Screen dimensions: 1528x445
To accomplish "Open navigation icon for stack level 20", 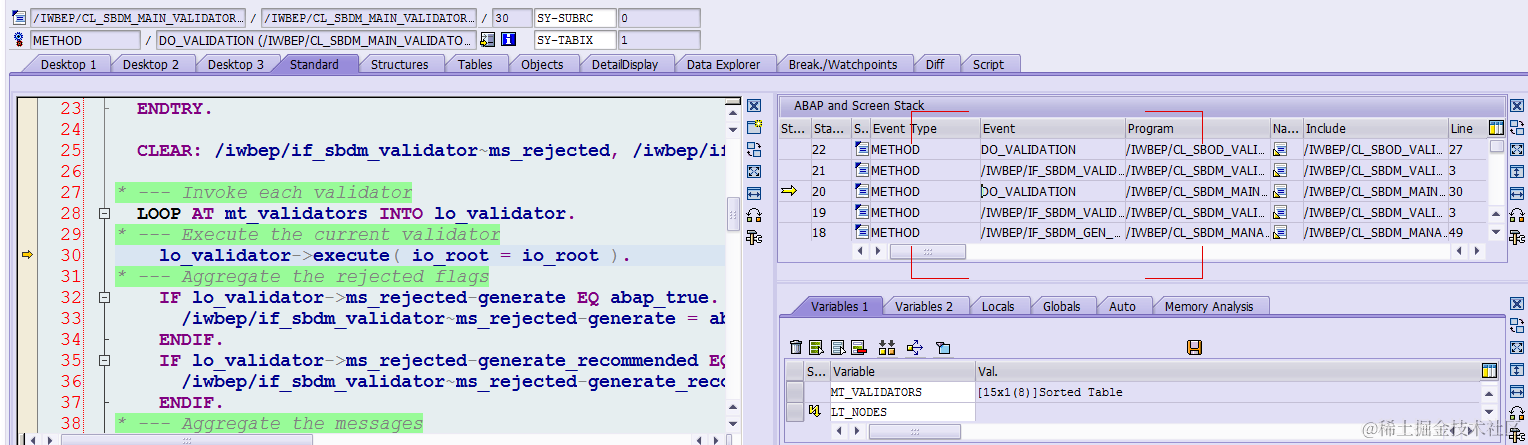I will 1280,191.
